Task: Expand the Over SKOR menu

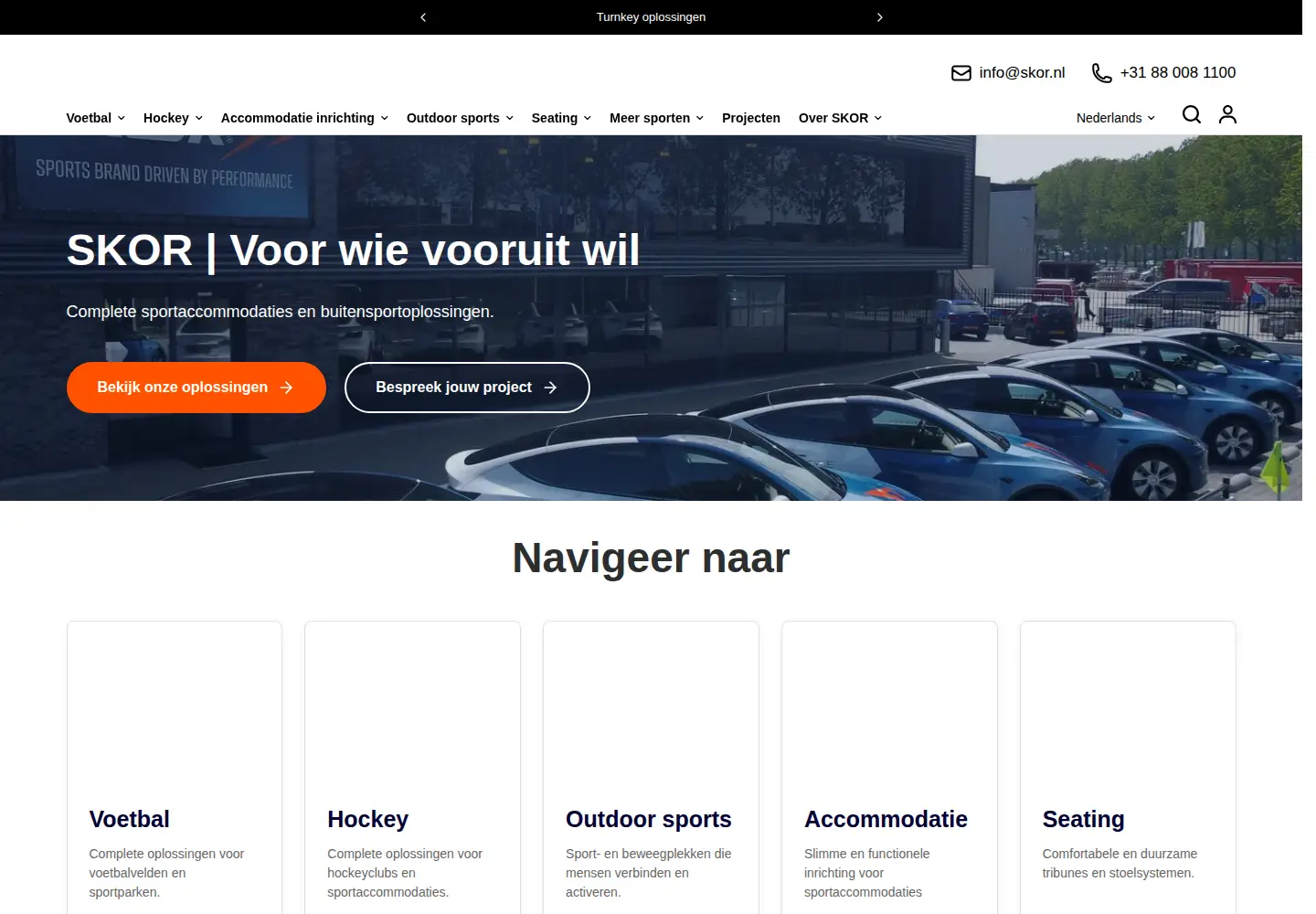Action: 841,118
